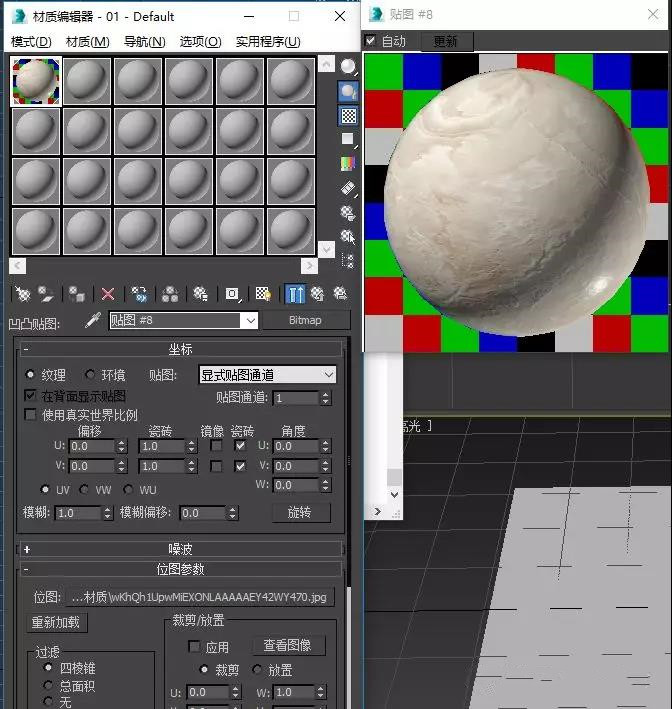Toggle the Backlight icon in side toolbar
672x709 pixels.
click(348, 92)
